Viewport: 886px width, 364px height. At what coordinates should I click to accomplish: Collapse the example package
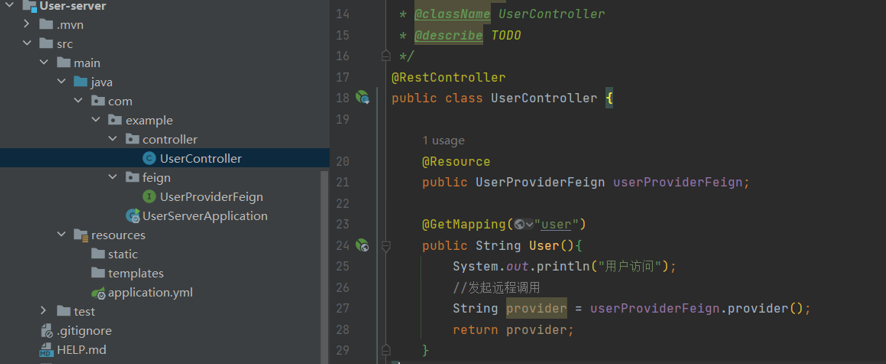pyautogui.click(x=95, y=120)
